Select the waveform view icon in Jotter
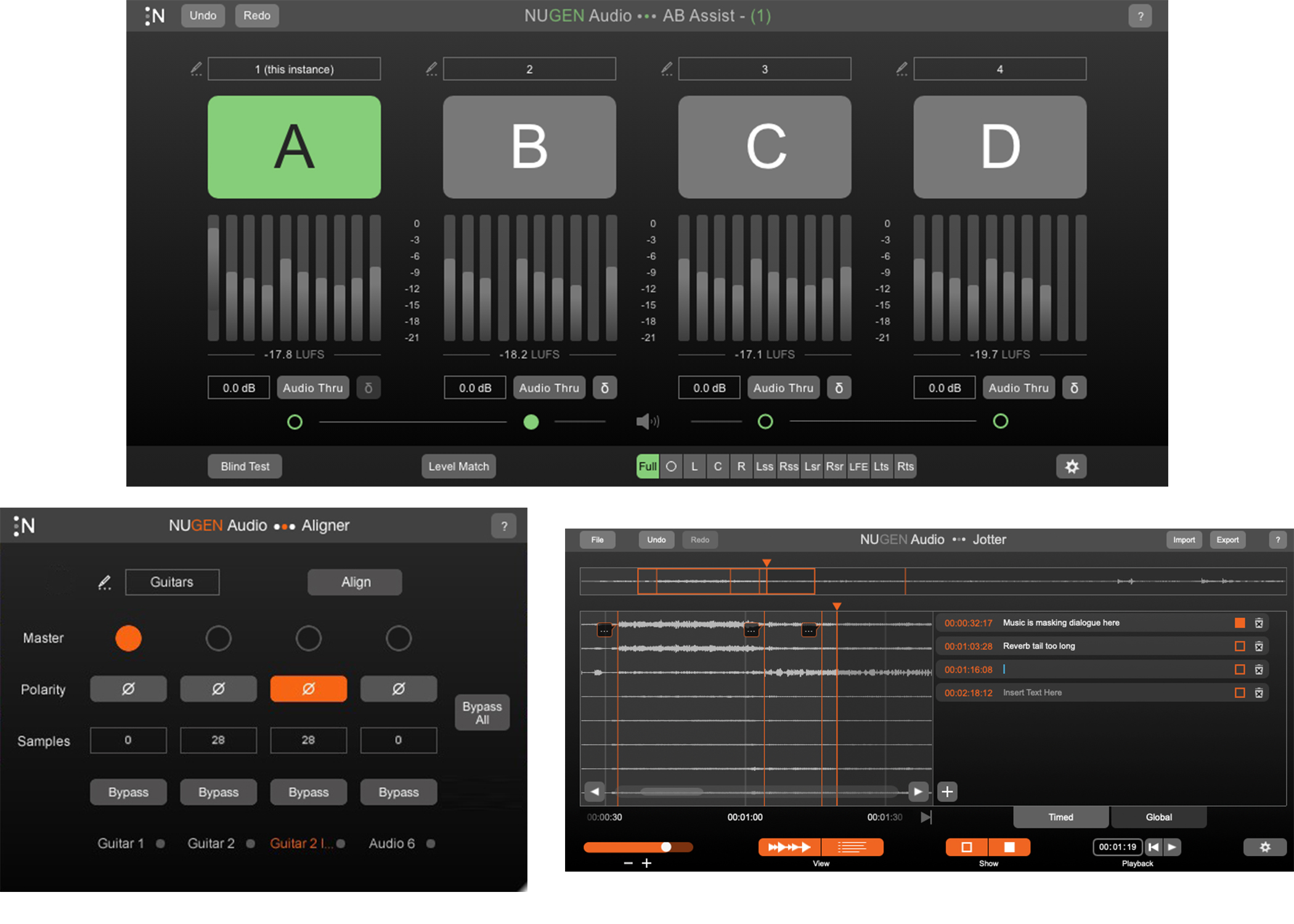The width and height of the screenshot is (1294, 924). click(791, 847)
